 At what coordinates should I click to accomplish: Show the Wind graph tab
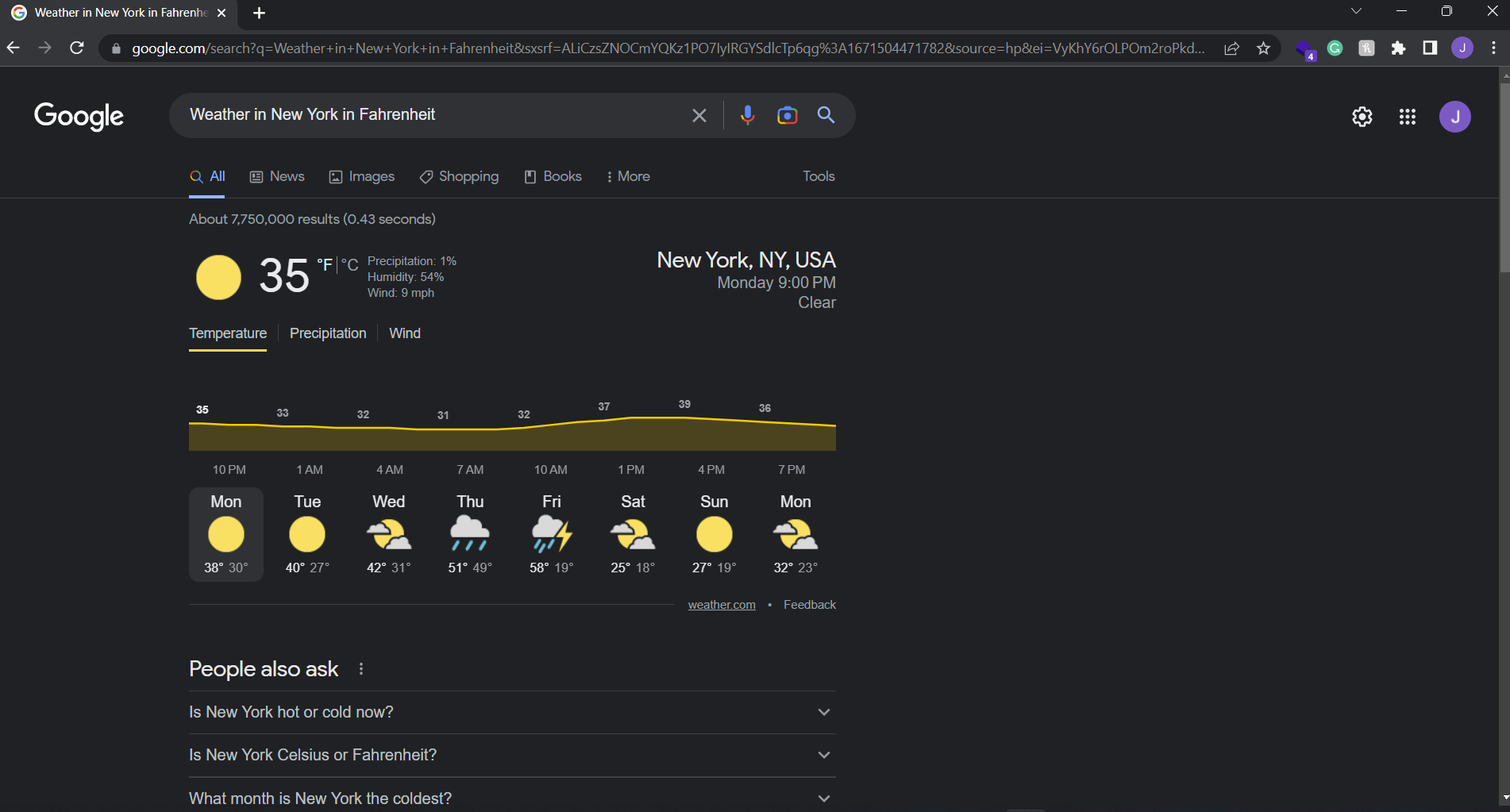[405, 333]
